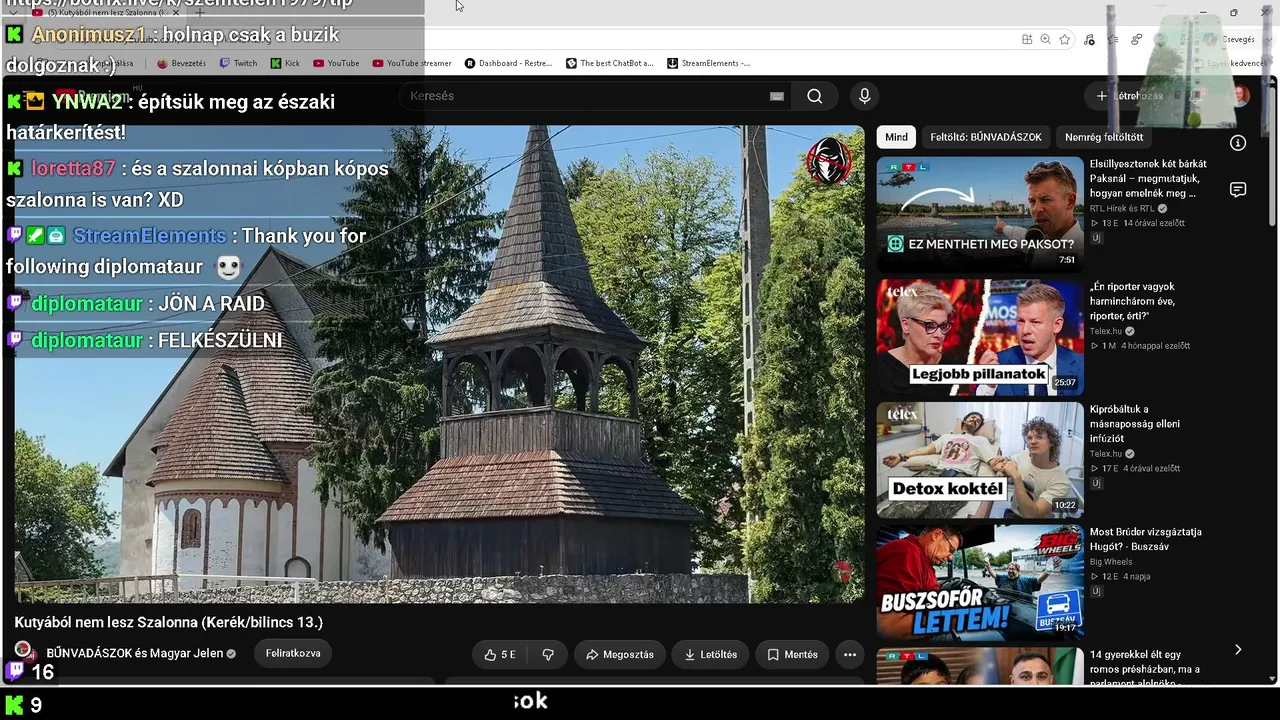The image size is (1280, 720).
Task: Open the Kick bookmark
Action: click(285, 63)
